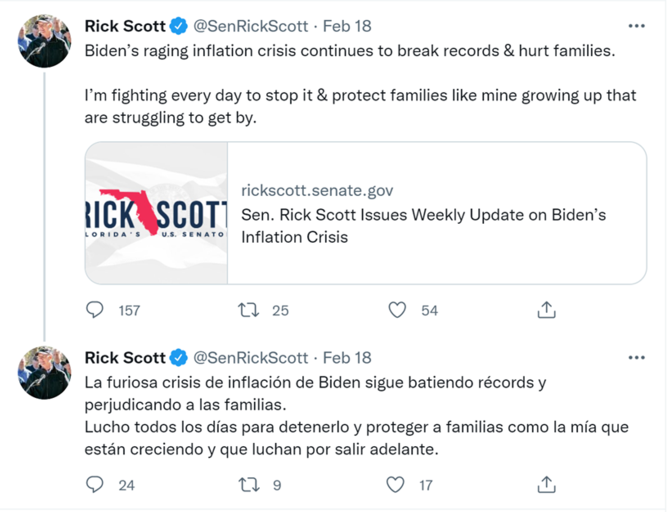Screen dimensions: 667x512
Task: Click the Feb 18 timestamp on second tweet
Action: (x=347, y=357)
